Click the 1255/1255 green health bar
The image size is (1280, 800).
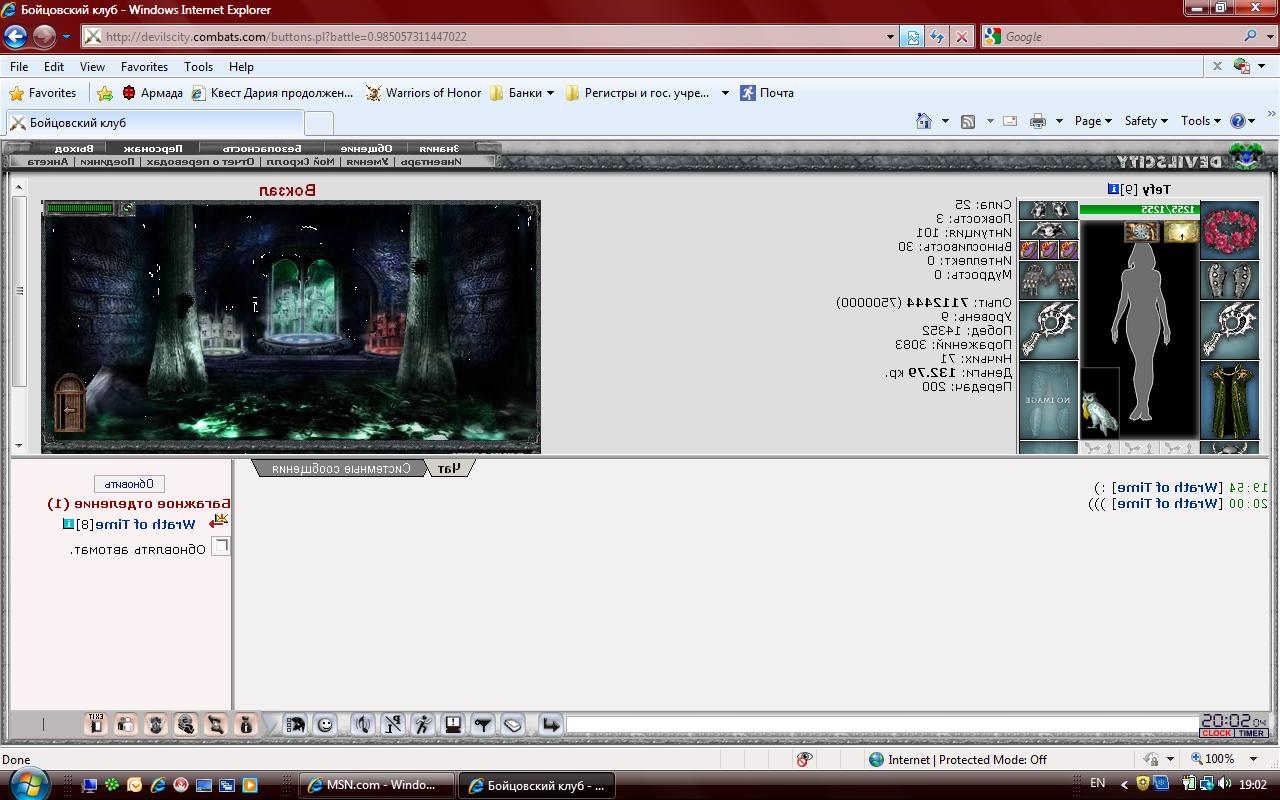click(x=1139, y=210)
